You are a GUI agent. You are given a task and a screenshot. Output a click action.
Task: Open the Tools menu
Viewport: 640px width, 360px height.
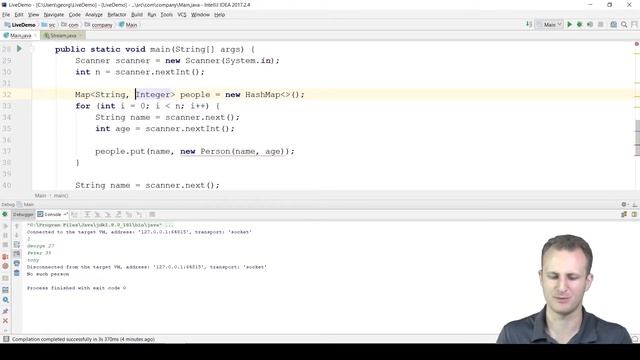167,15
